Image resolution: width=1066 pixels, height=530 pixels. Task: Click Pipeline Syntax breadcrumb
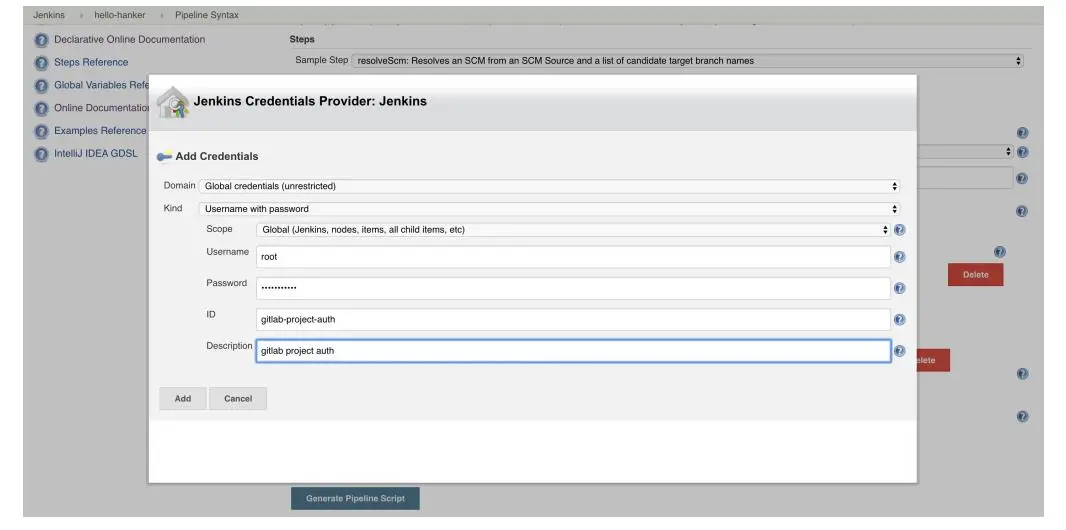(x=207, y=15)
